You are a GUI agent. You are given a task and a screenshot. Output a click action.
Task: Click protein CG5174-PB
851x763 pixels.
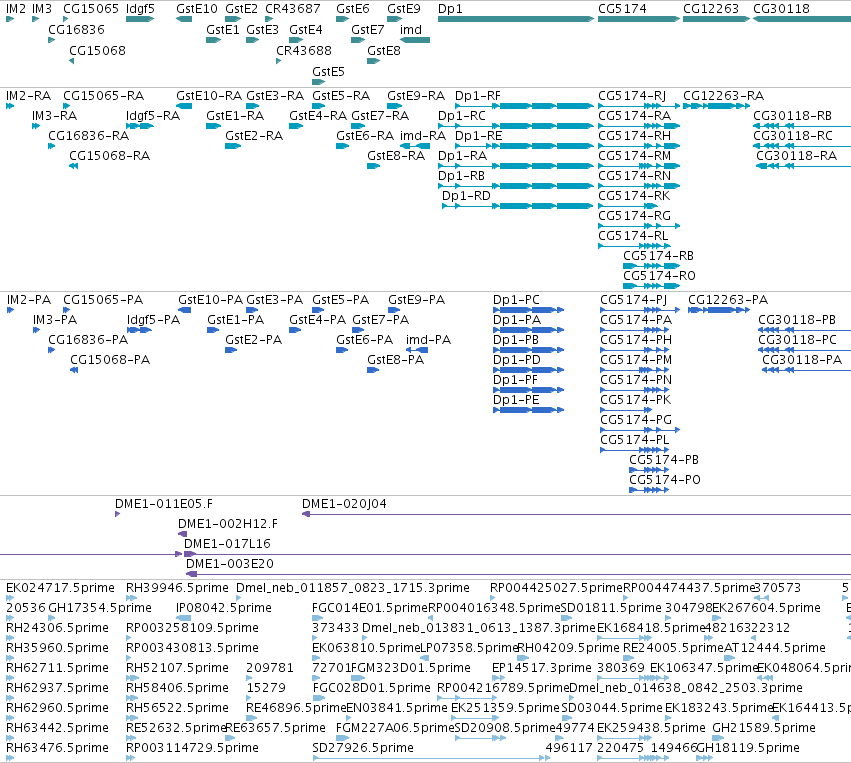click(x=649, y=470)
